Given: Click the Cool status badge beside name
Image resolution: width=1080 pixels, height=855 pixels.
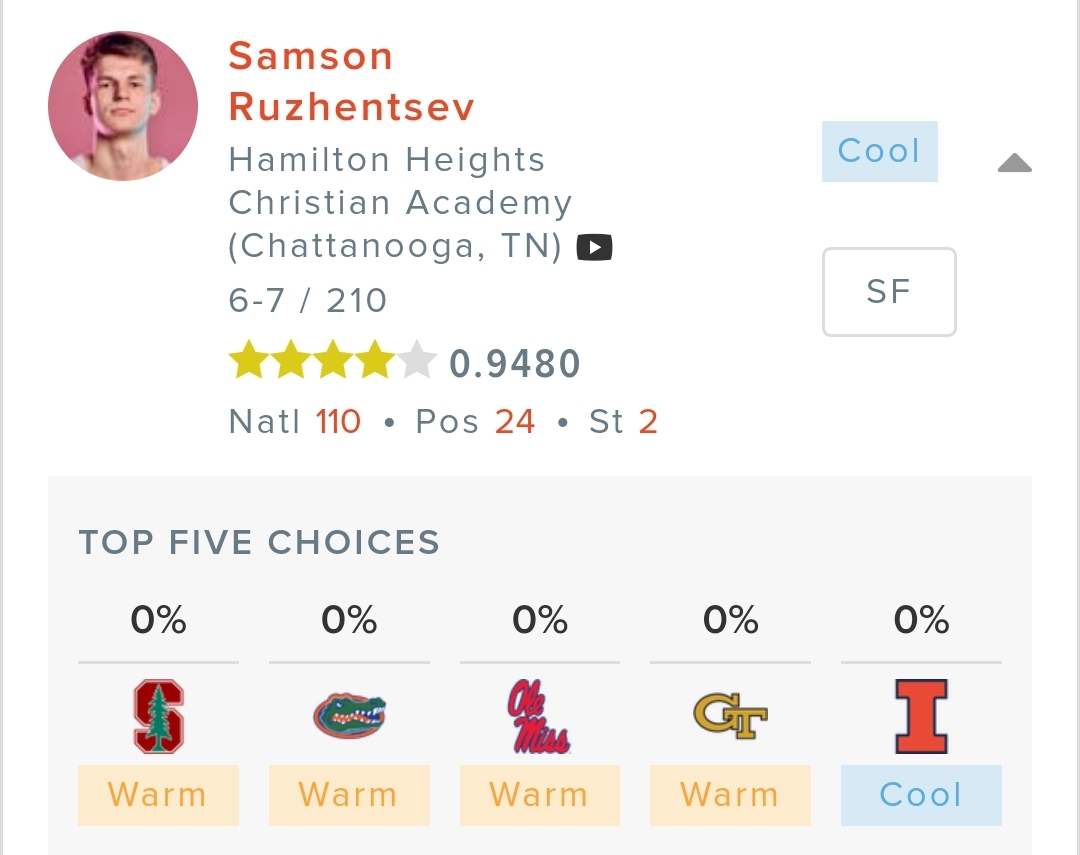Looking at the screenshot, I should click(x=879, y=151).
